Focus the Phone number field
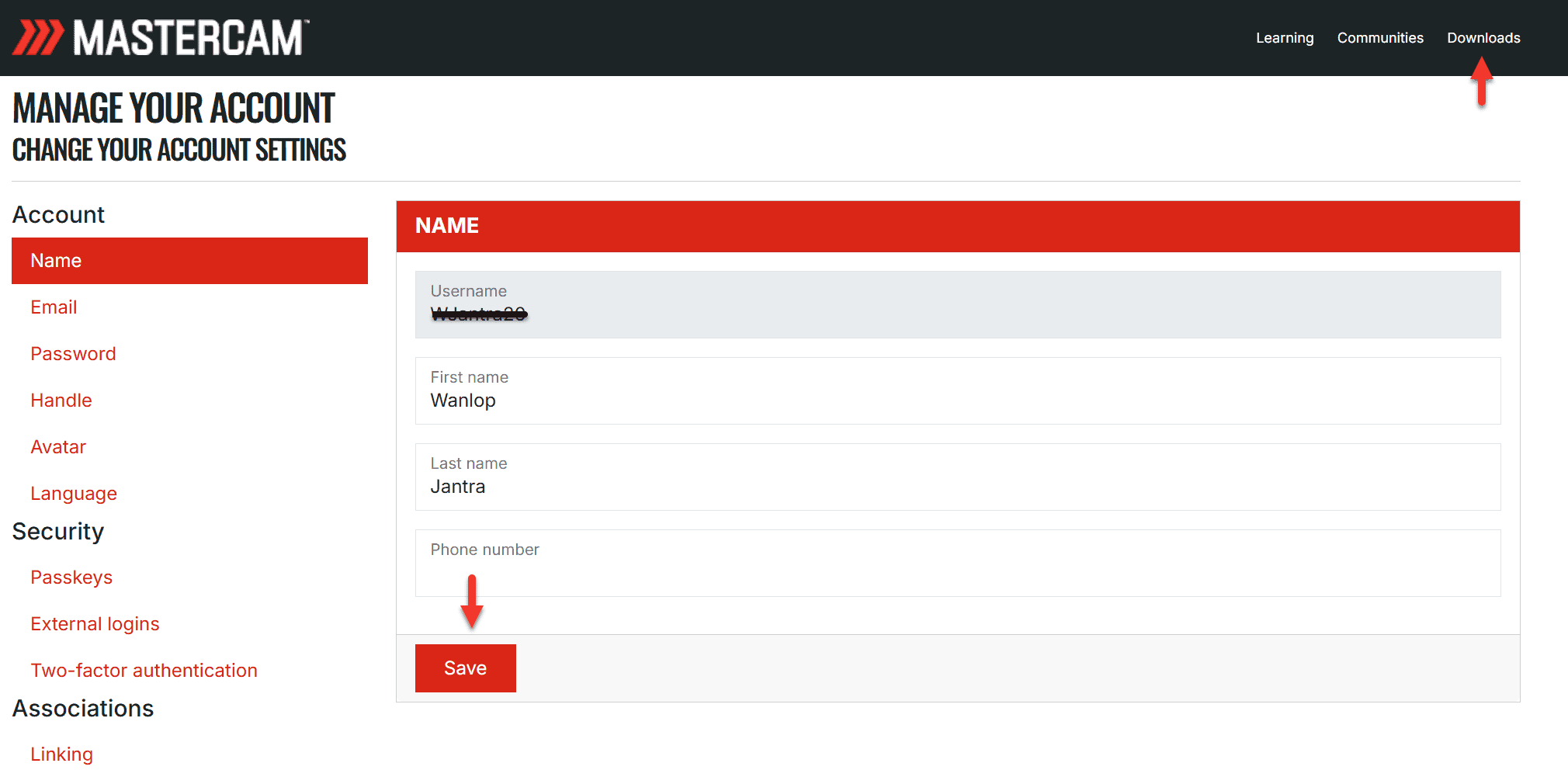 coord(958,563)
